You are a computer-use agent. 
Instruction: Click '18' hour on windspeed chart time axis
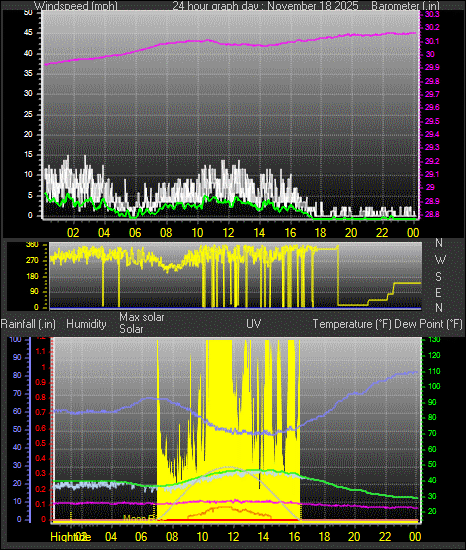(321, 233)
